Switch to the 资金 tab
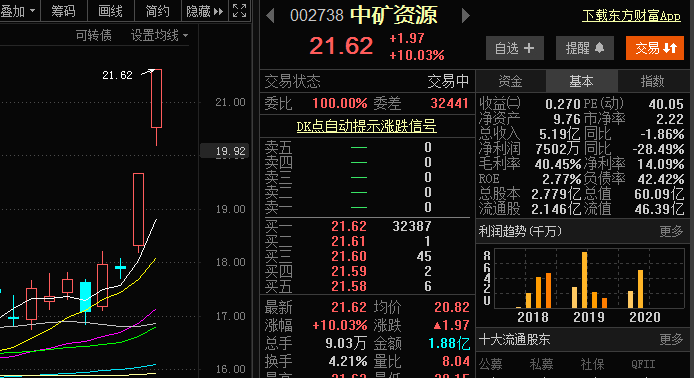The image size is (694, 378). point(510,81)
